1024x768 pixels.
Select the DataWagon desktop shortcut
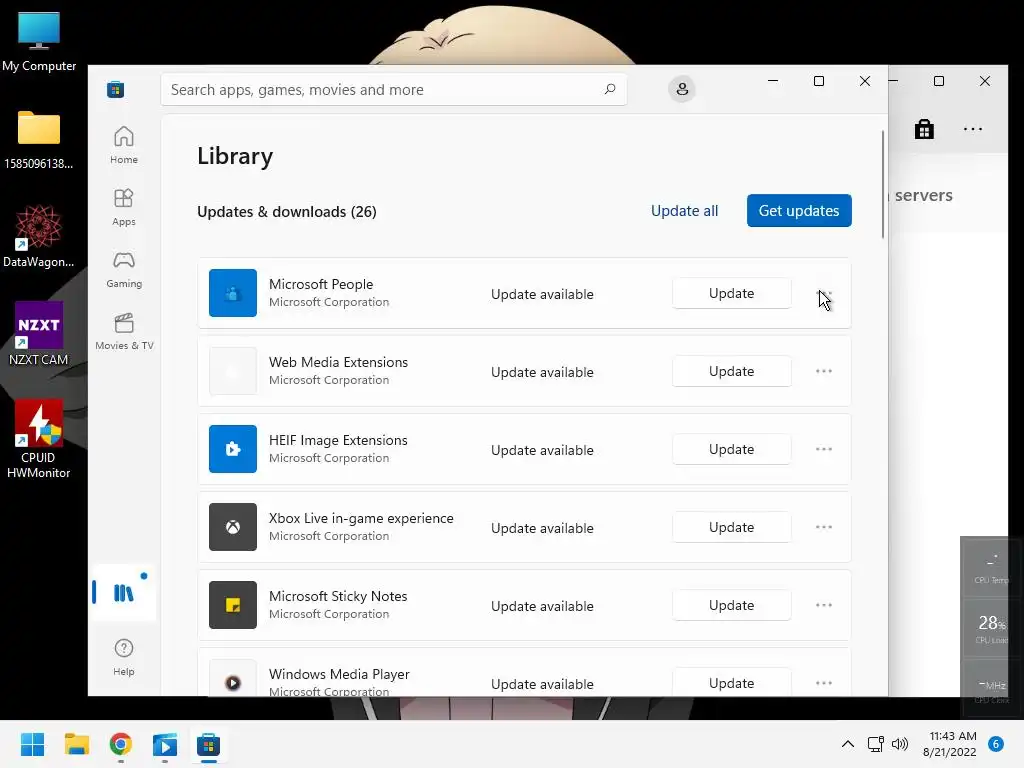pos(39,236)
